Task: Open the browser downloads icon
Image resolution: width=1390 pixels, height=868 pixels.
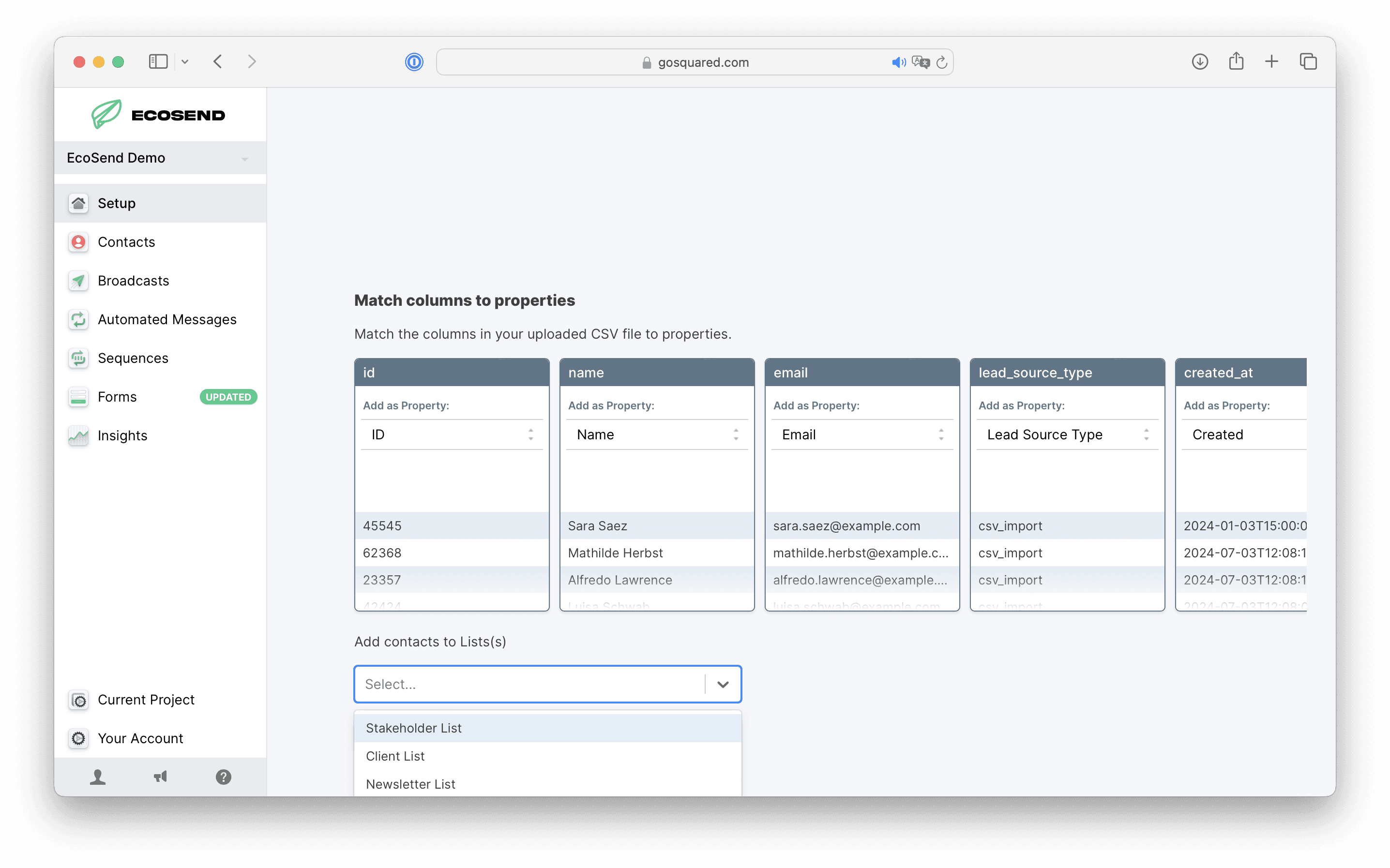Action: tap(1199, 61)
